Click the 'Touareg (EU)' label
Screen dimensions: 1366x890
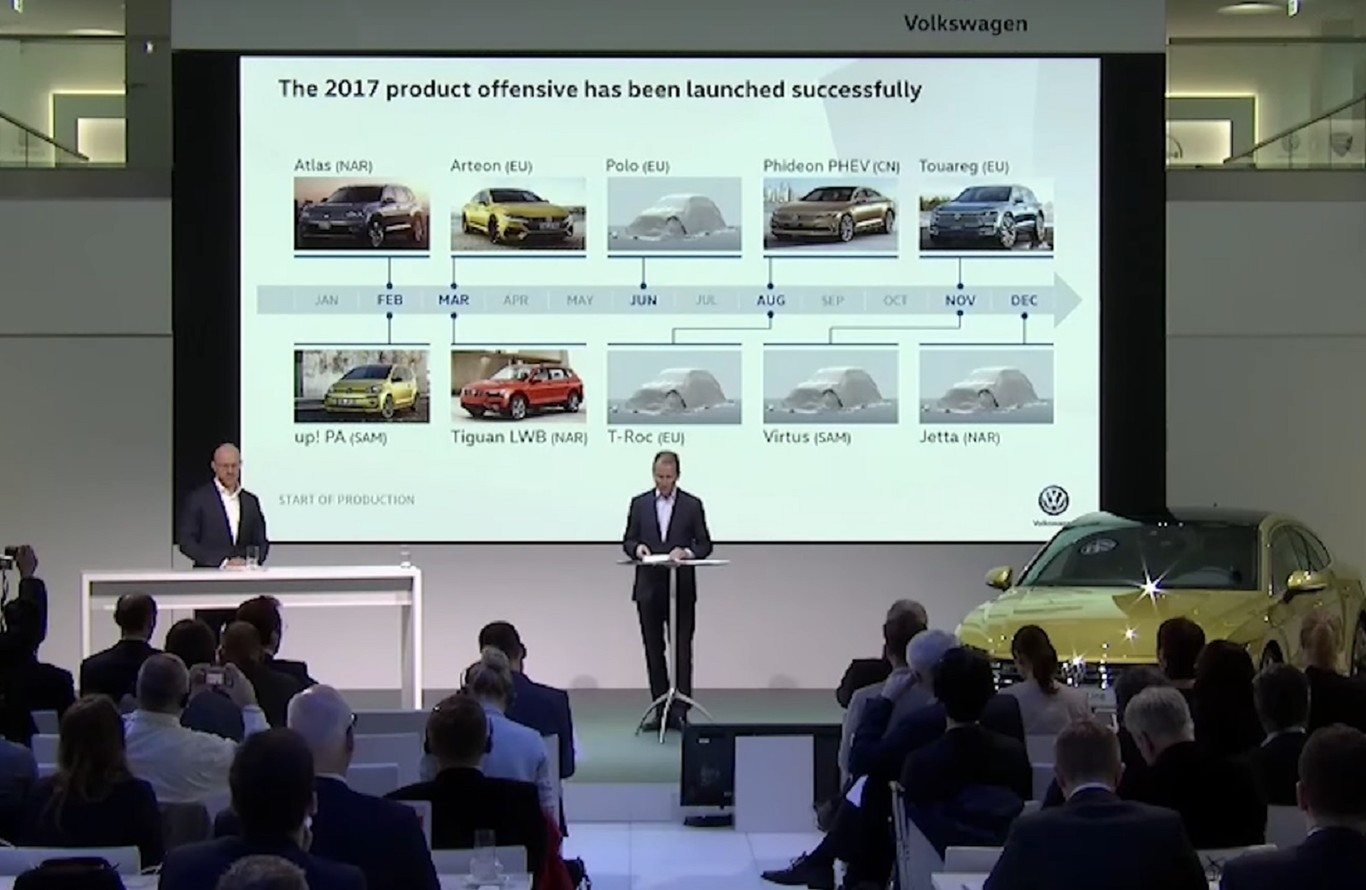pyautogui.click(x=964, y=165)
